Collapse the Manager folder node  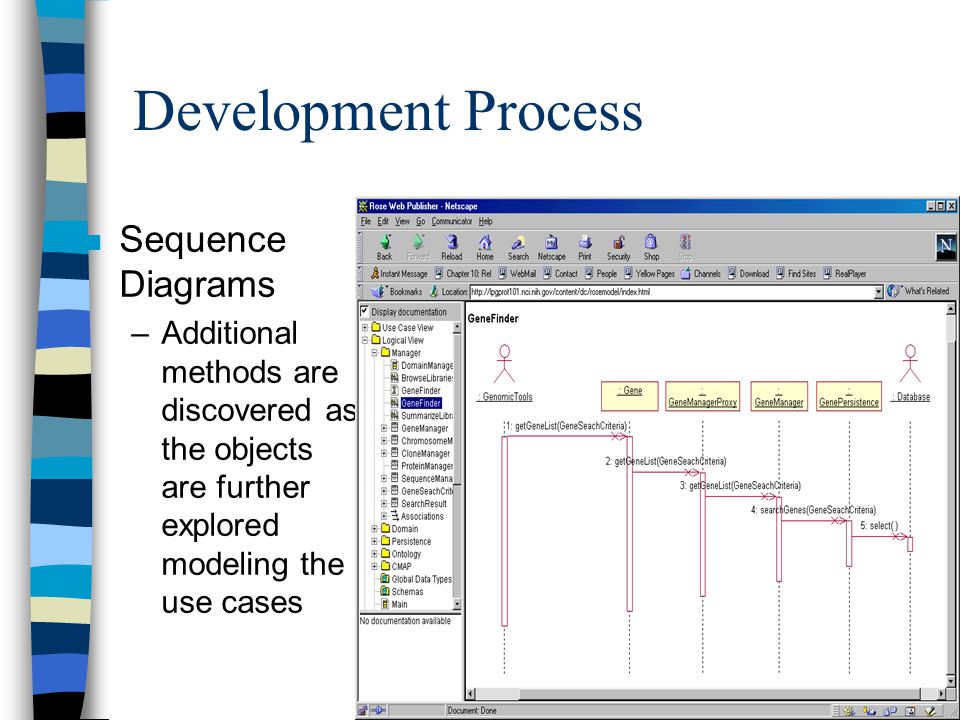pos(374,353)
